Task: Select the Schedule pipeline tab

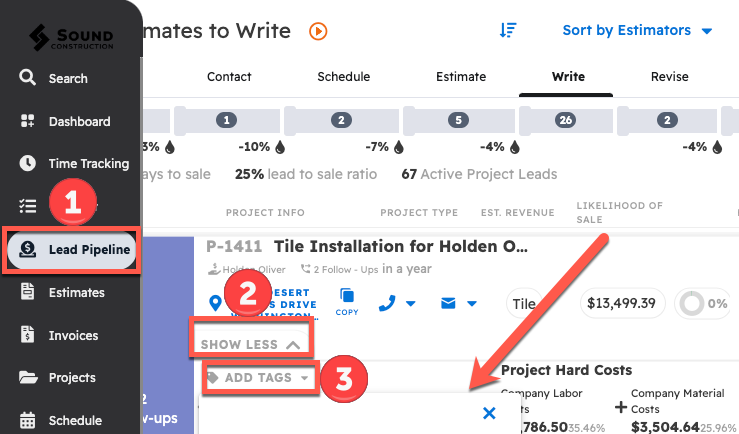Action: pyautogui.click(x=343, y=77)
